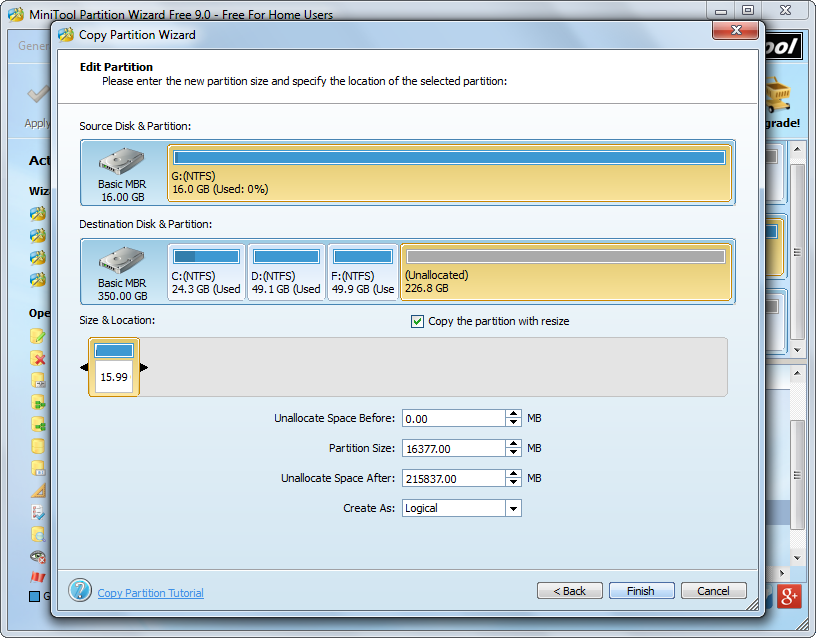Minimize the MiniTool main window
Viewport: 816px width, 638px height.
(x=721, y=11)
